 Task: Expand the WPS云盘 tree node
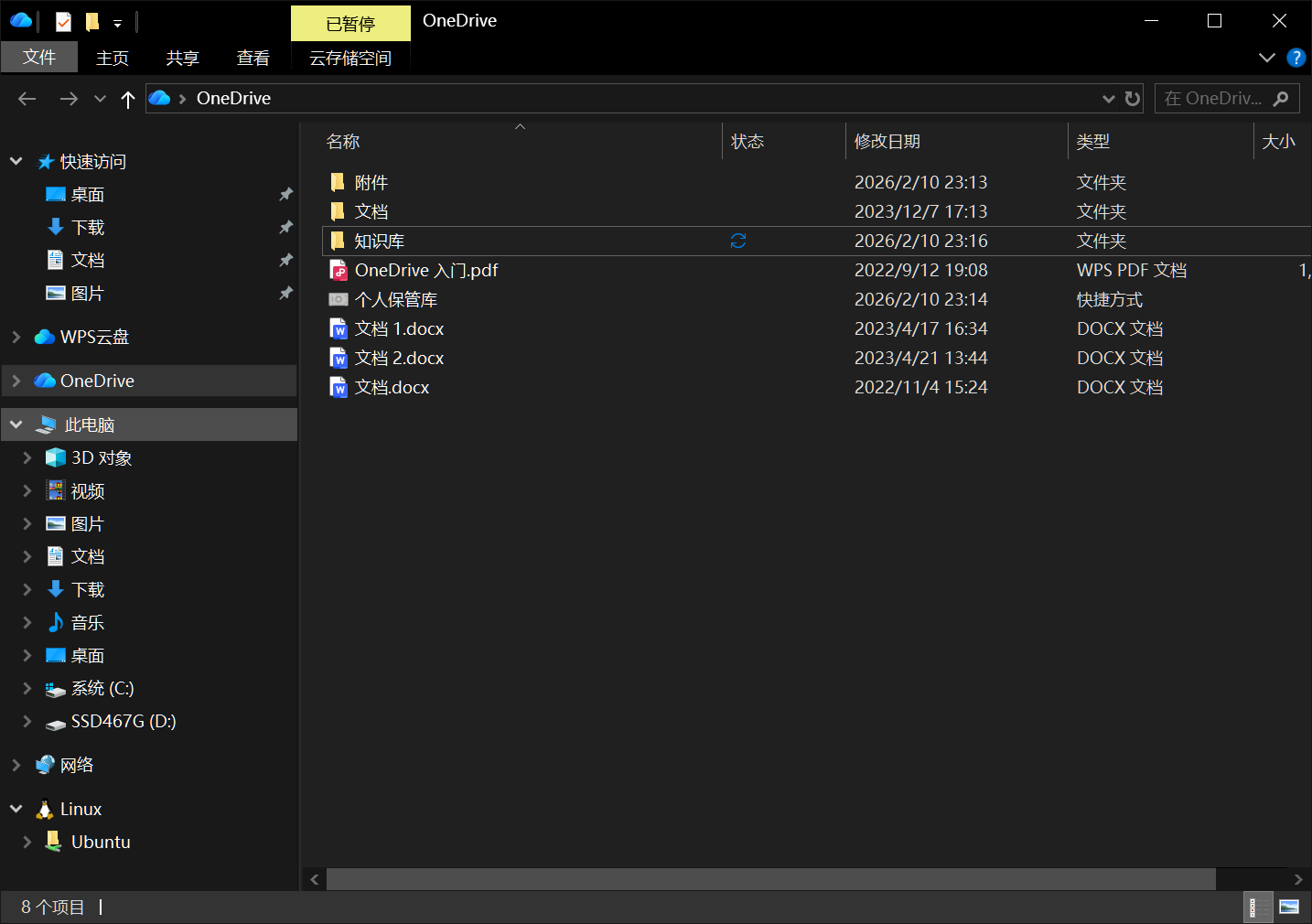tap(16, 337)
